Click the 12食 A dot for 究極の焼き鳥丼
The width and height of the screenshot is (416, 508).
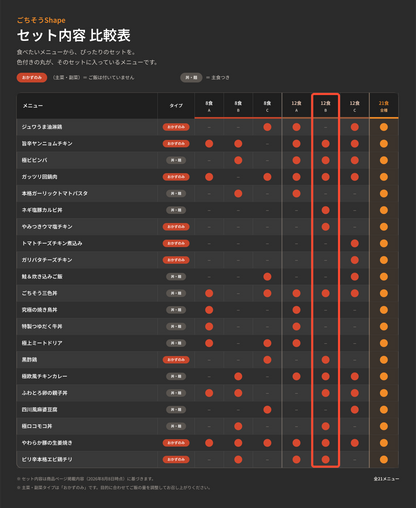pyautogui.click(x=296, y=310)
